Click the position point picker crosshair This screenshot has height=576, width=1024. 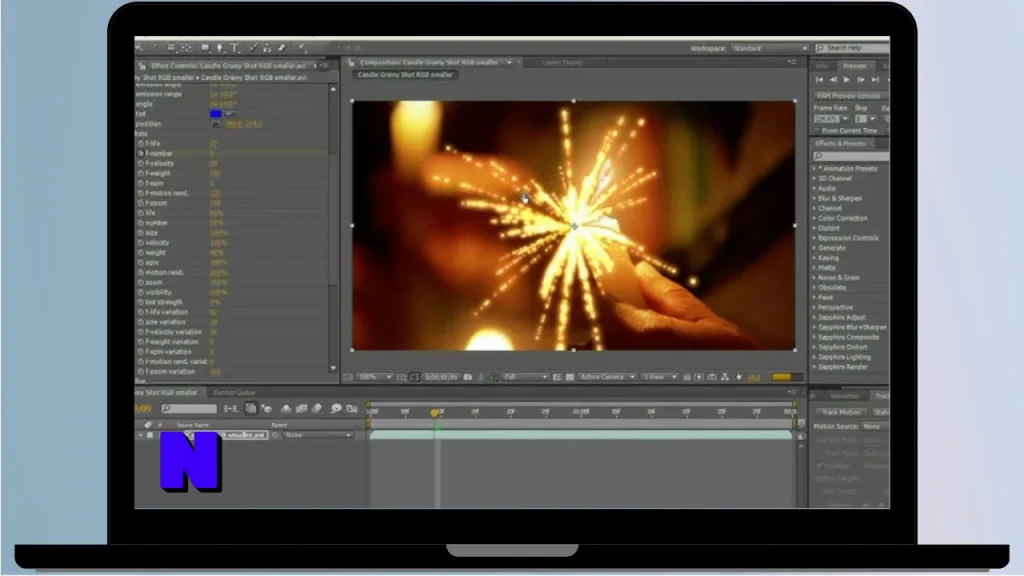coord(216,123)
